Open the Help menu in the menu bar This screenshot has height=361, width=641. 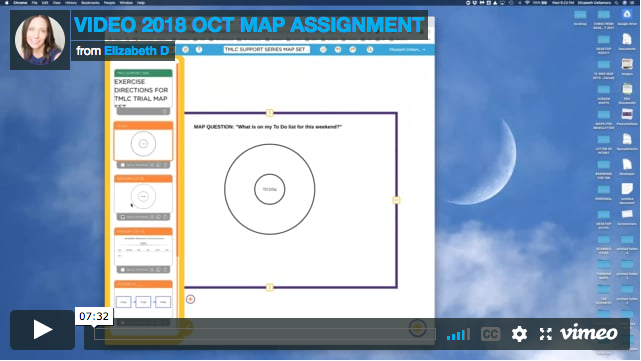pyautogui.click(x=141, y=2)
